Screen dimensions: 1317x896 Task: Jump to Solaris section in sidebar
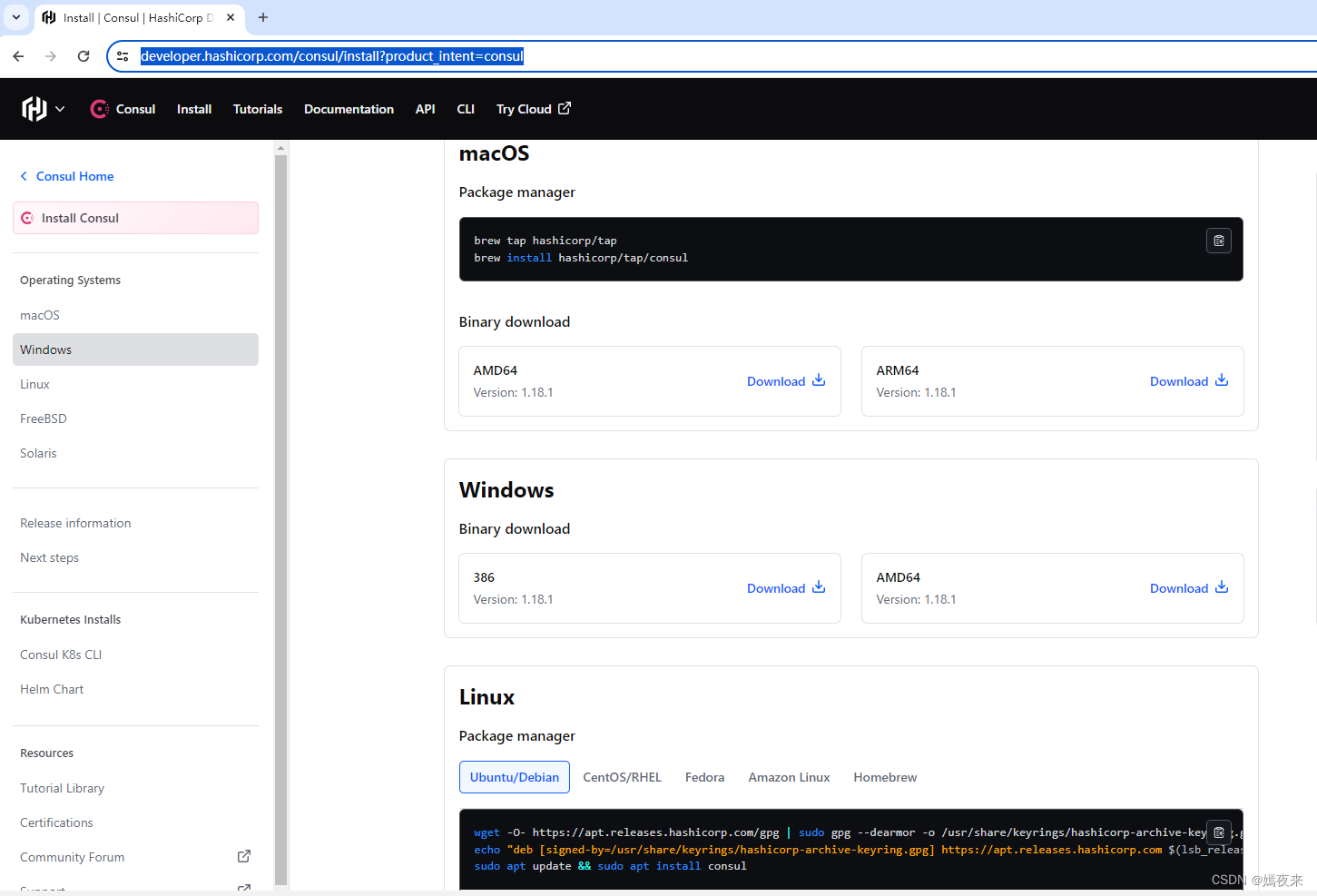click(x=38, y=453)
